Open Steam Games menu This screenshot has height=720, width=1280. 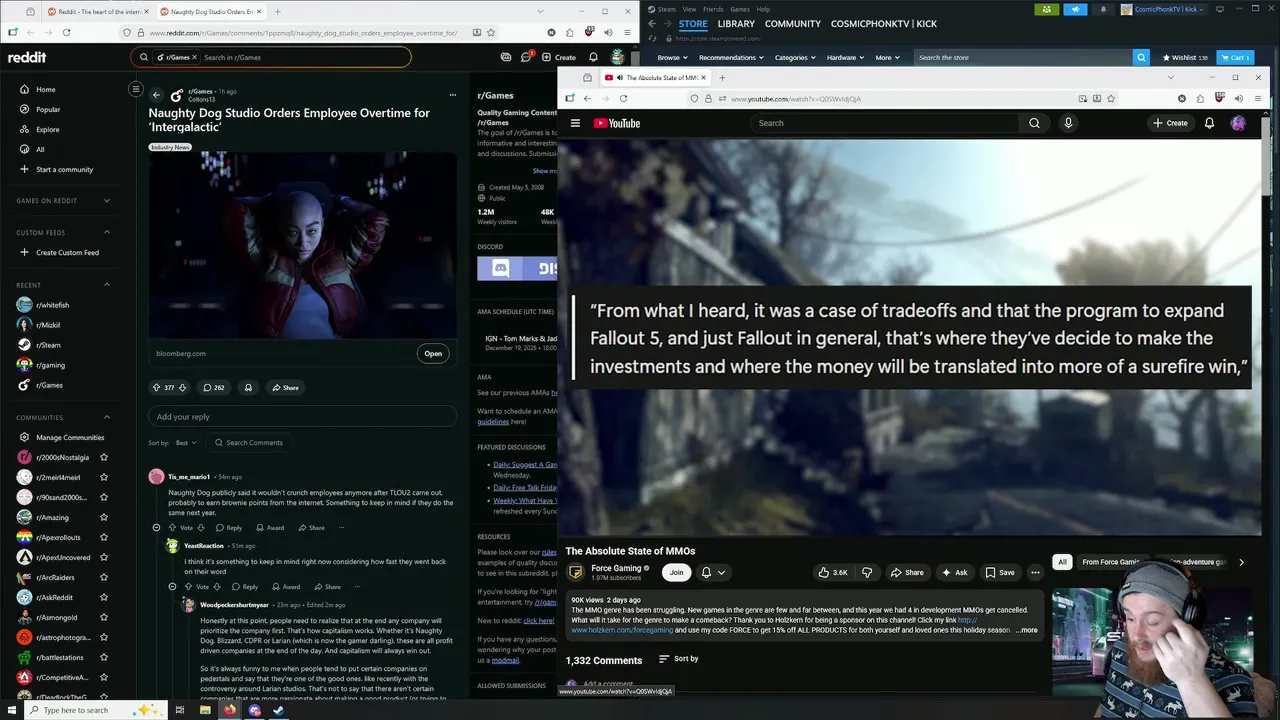click(x=740, y=9)
